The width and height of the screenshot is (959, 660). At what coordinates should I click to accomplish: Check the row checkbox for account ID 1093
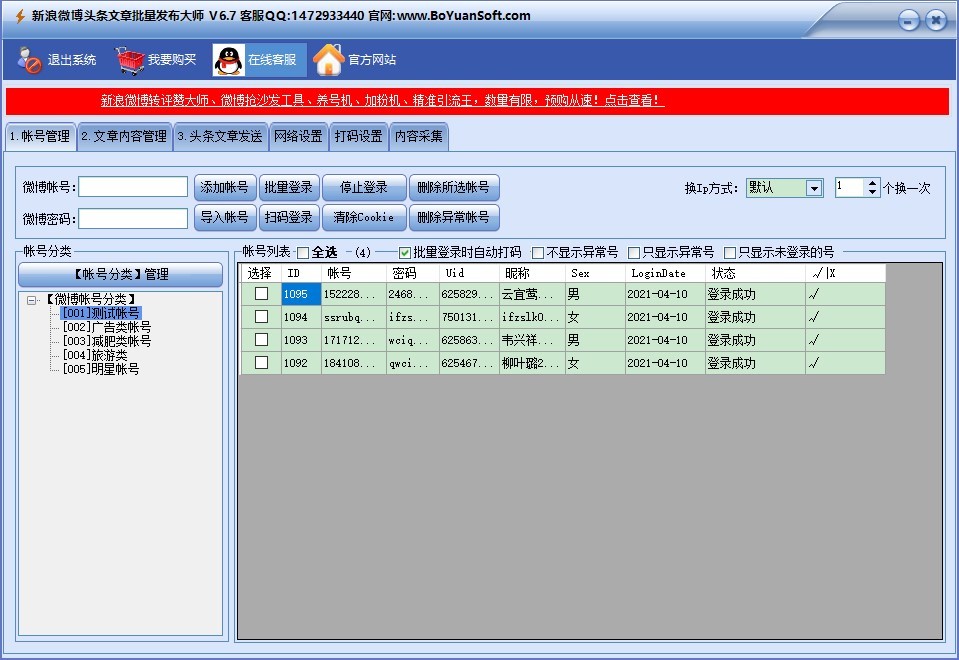coord(261,339)
